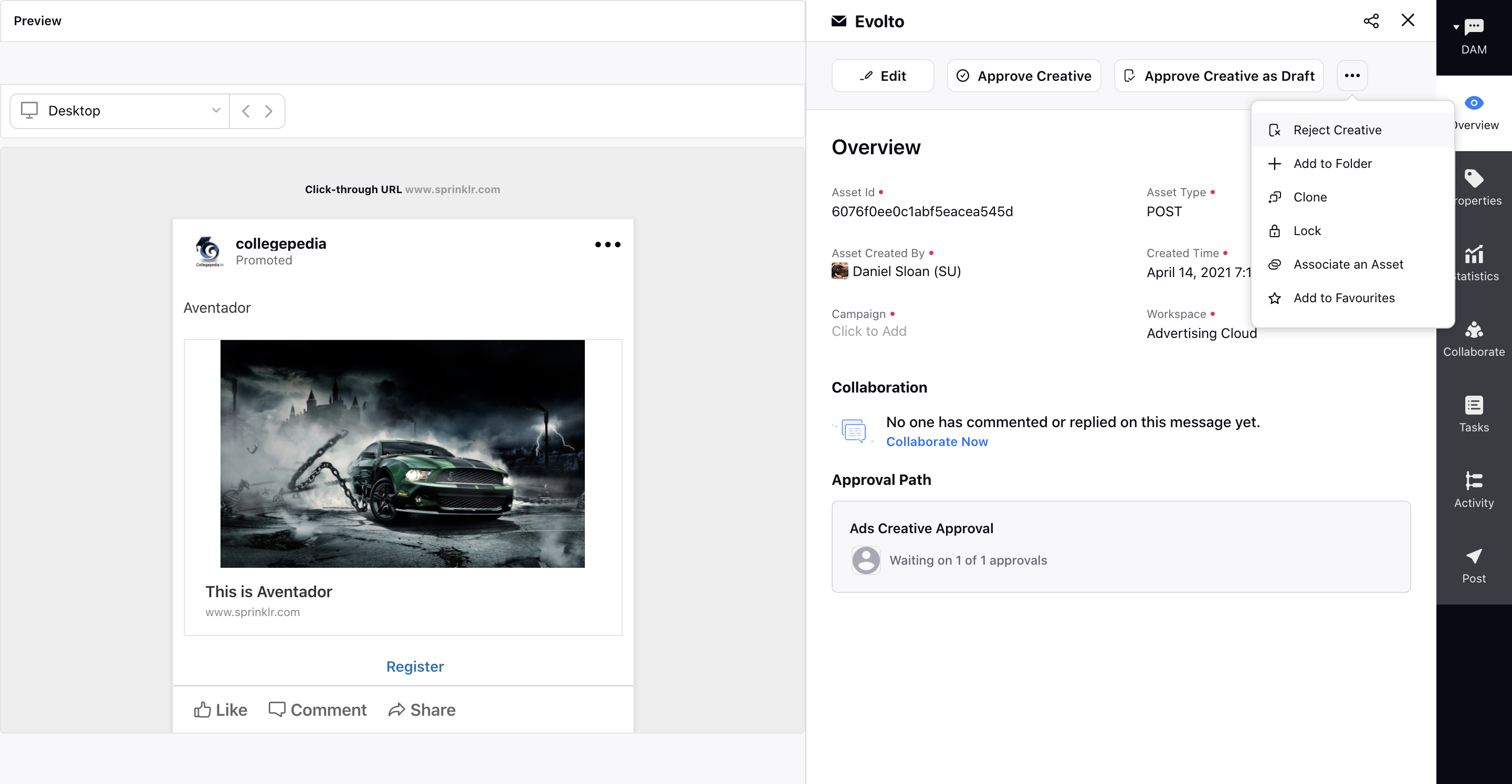The height and width of the screenshot is (784, 1512).
Task: Select Add to Folder menu option
Action: (1352, 164)
